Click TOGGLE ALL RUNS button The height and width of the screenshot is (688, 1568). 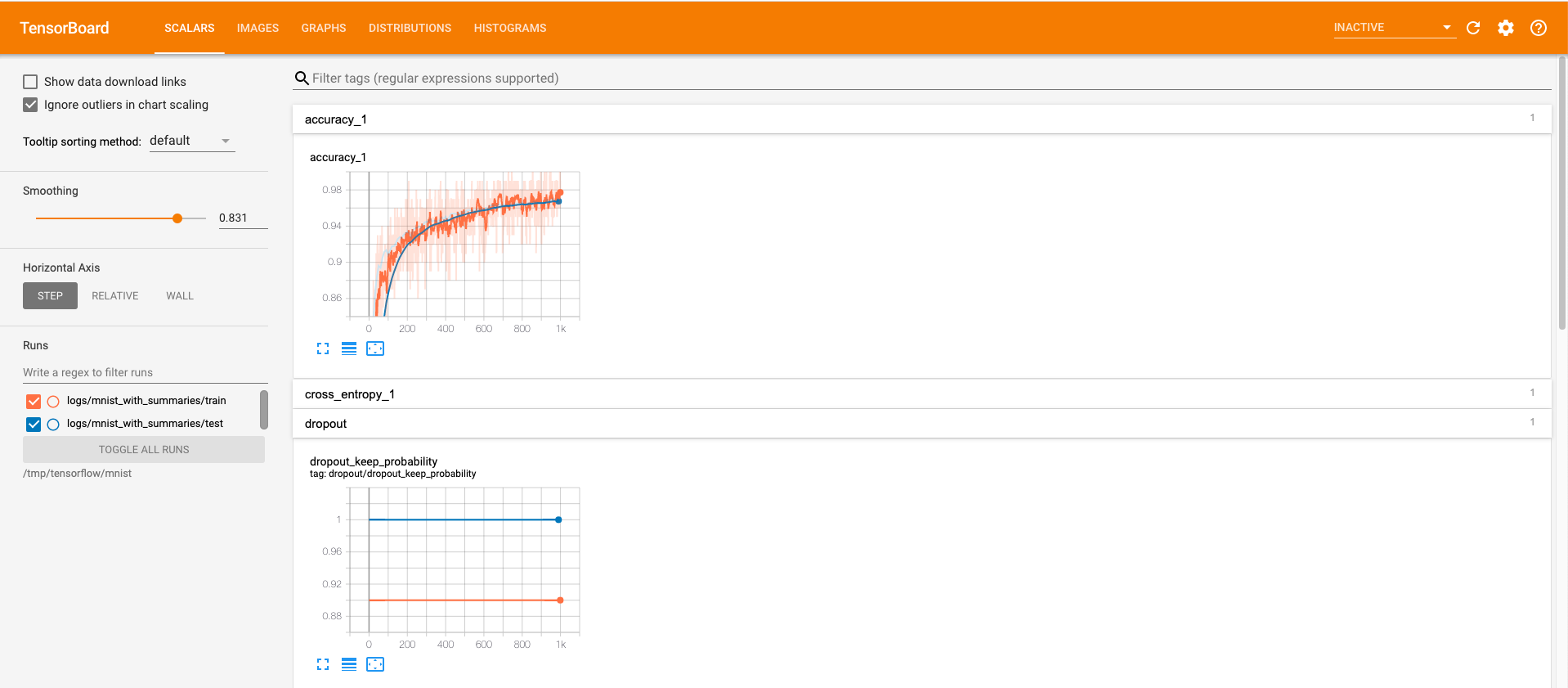tap(144, 450)
